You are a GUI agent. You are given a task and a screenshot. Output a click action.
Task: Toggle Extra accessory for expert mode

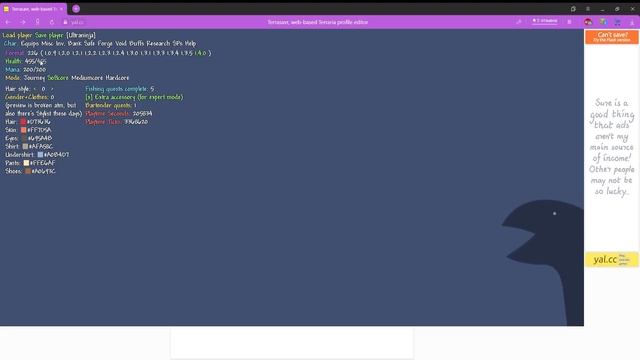(x=134, y=97)
